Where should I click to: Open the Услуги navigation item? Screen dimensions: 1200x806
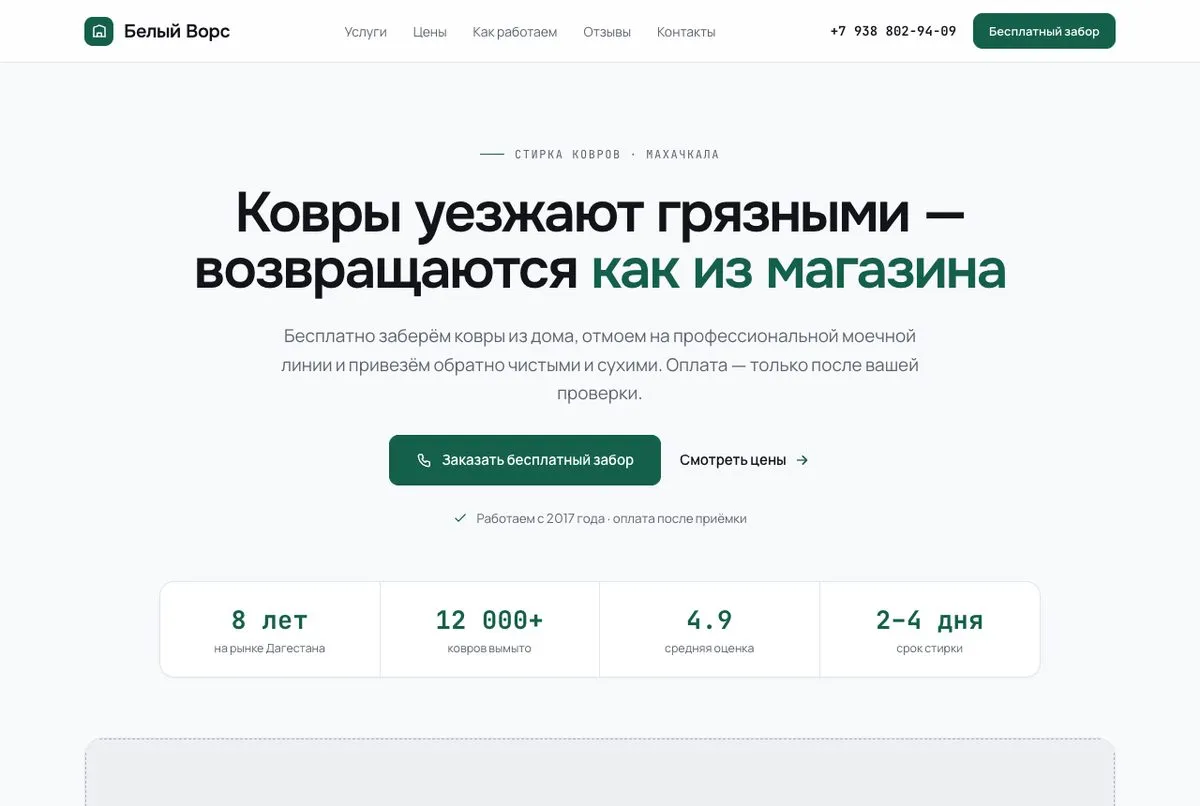pos(365,32)
